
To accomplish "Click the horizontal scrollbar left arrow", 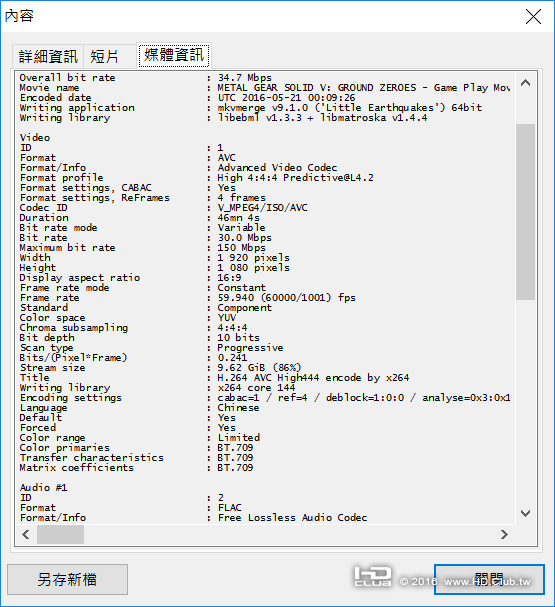I will pyautogui.click(x=26, y=535).
